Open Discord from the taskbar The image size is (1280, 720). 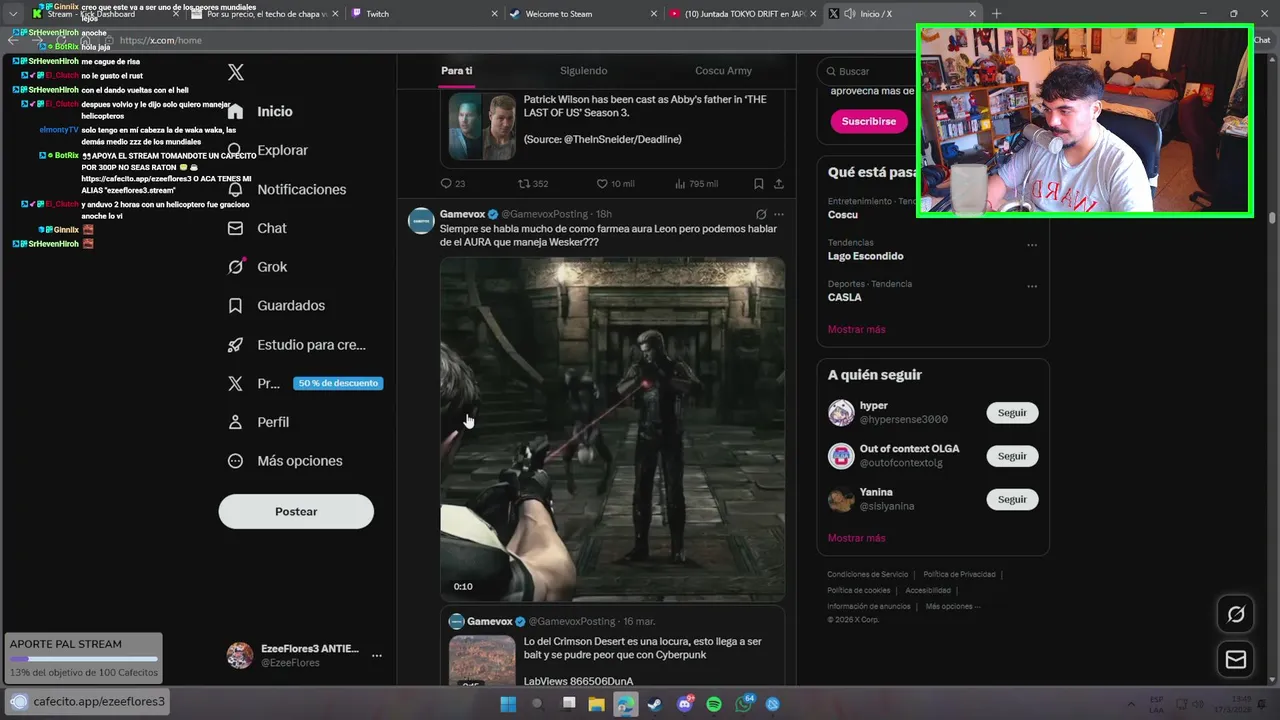[685, 704]
